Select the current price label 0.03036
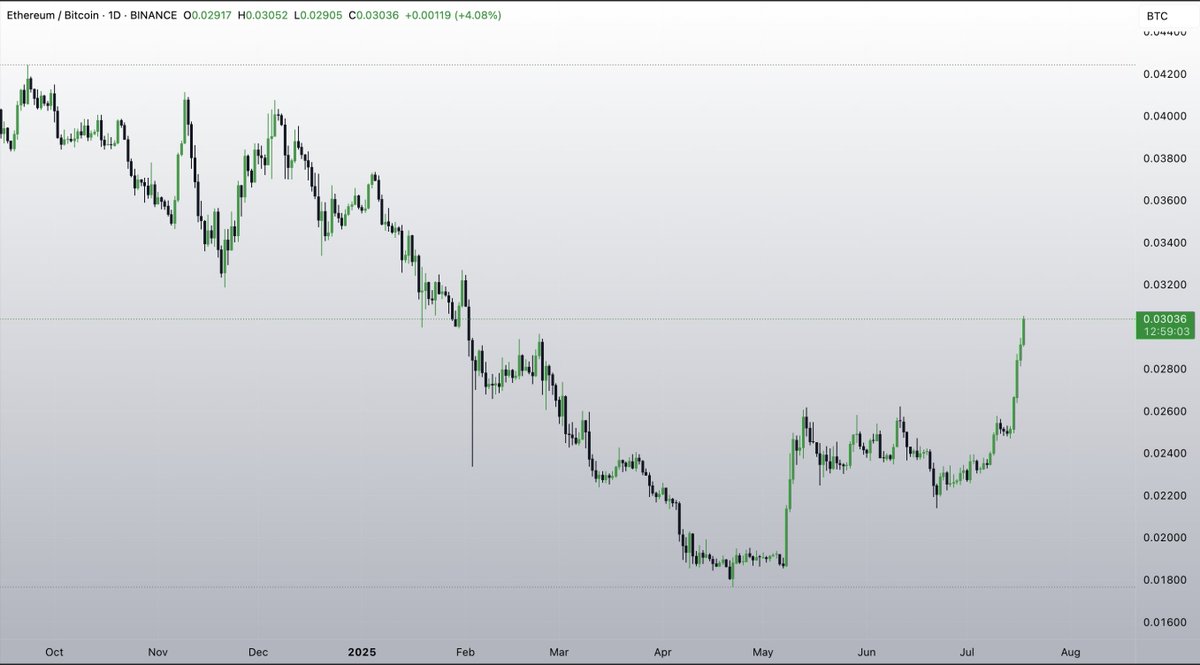The image size is (1200, 665). (1166, 319)
